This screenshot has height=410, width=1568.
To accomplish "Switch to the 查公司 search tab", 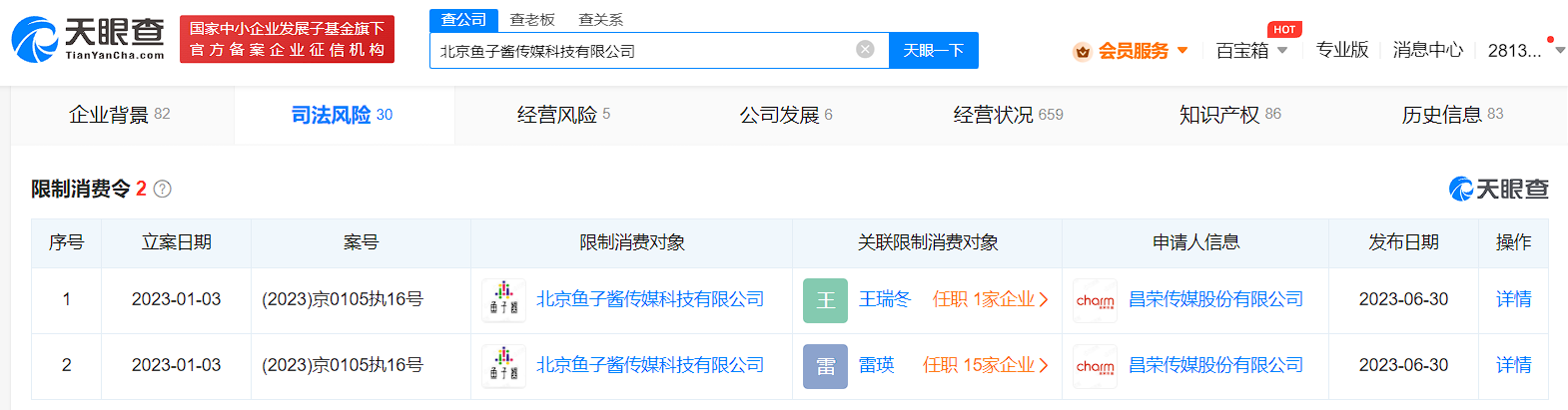I will pyautogui.click(x=463, y=20).
